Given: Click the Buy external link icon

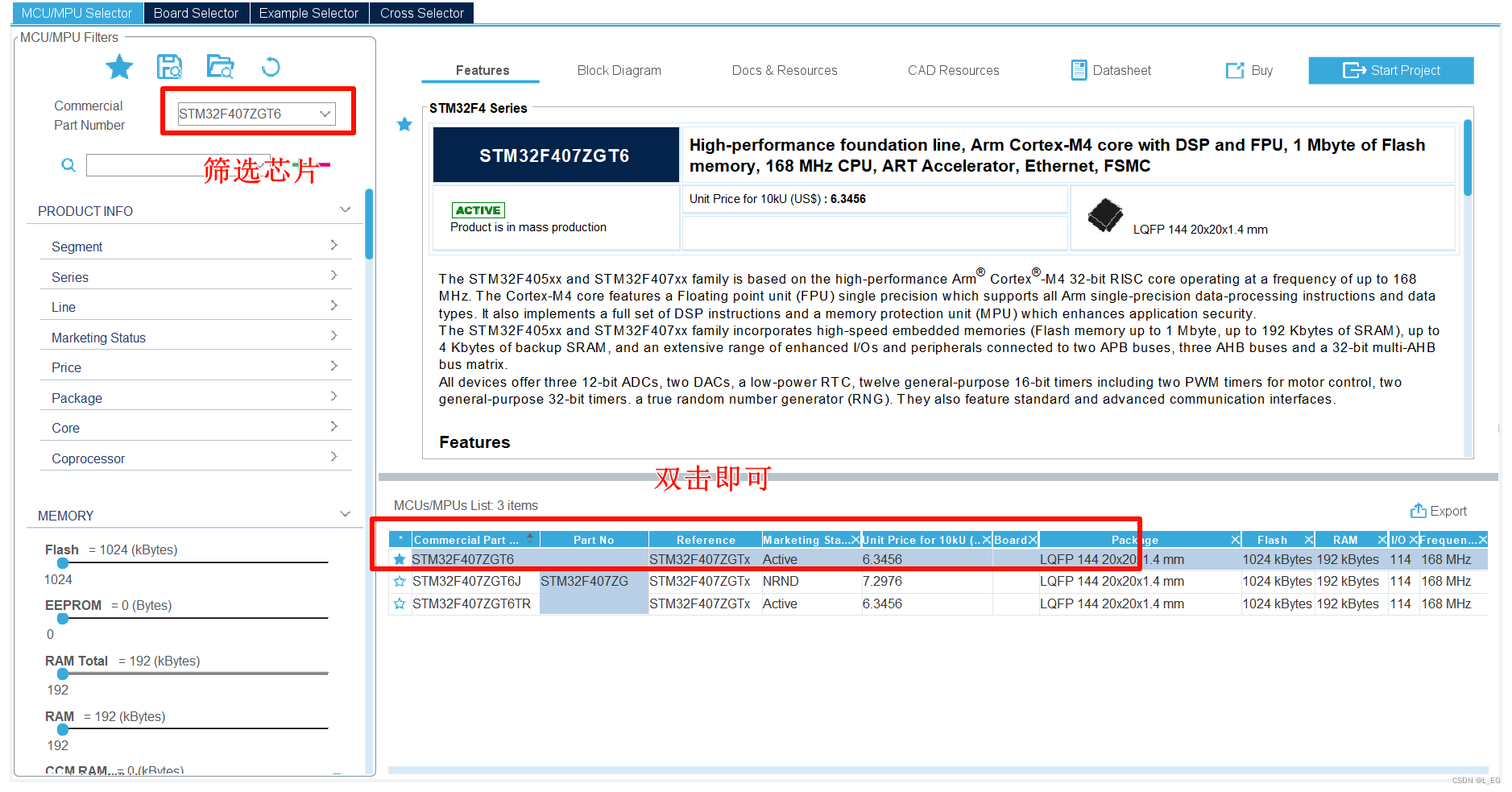Looking at the screenshot, I should point(1234,71).
